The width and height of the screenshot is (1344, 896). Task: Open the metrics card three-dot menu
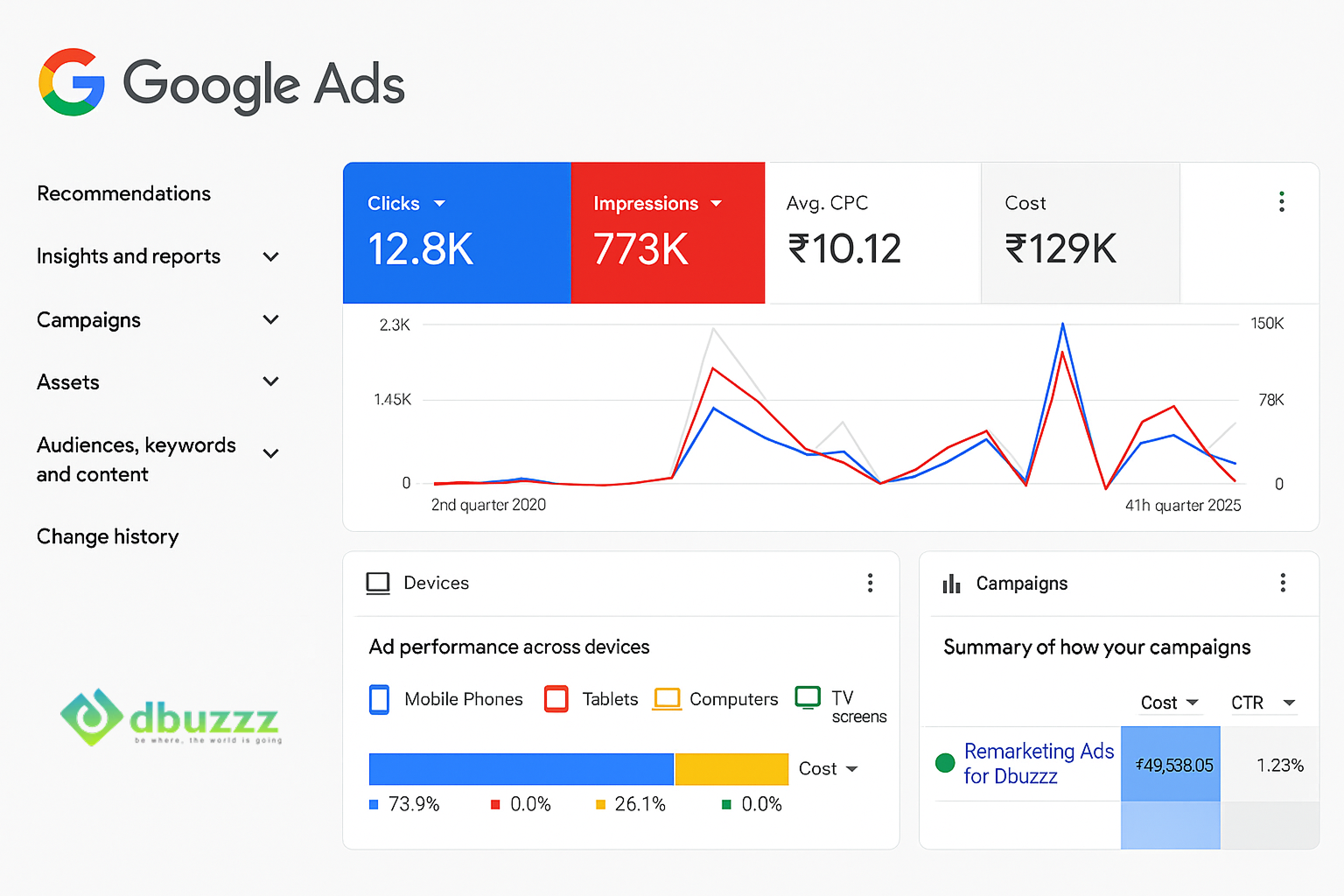click(1281, 202)
